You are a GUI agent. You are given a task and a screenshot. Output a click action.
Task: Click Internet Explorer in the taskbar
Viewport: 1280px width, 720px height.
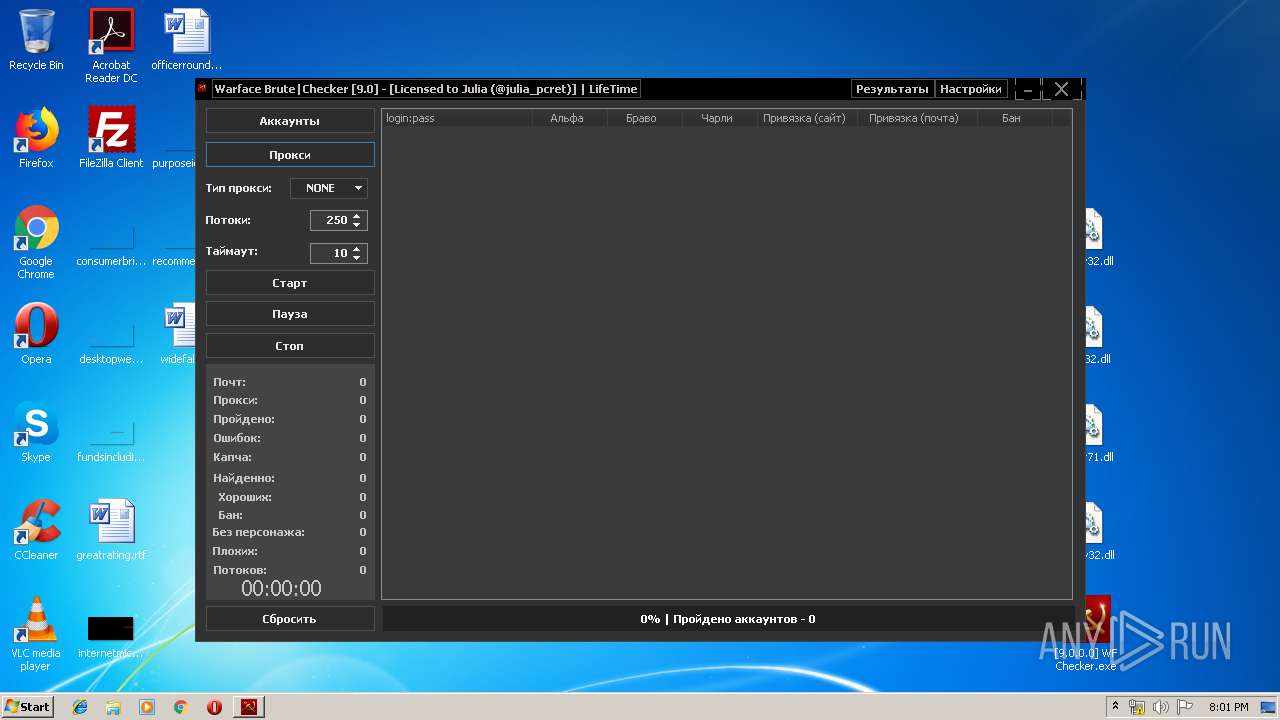coord(80,707)
